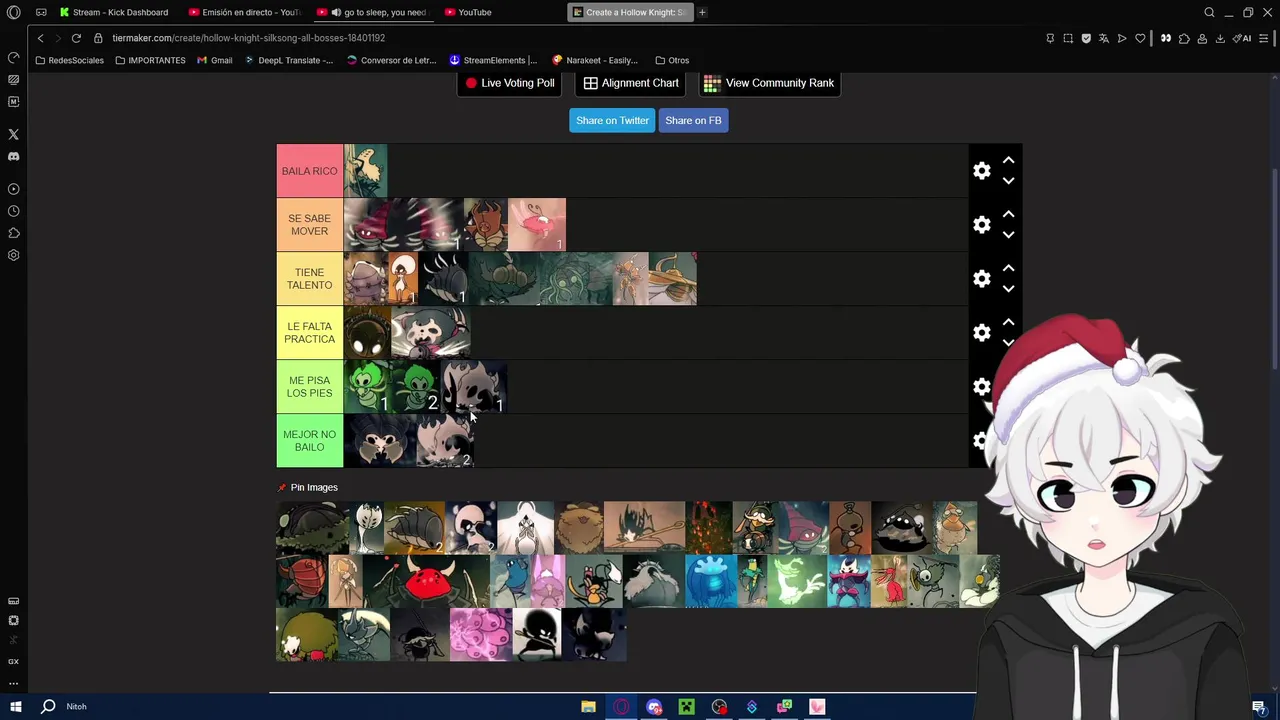The image size is (1280, 720).
Task: Move BAILA RICO tier up with arrow
Action: (1008, 160)
